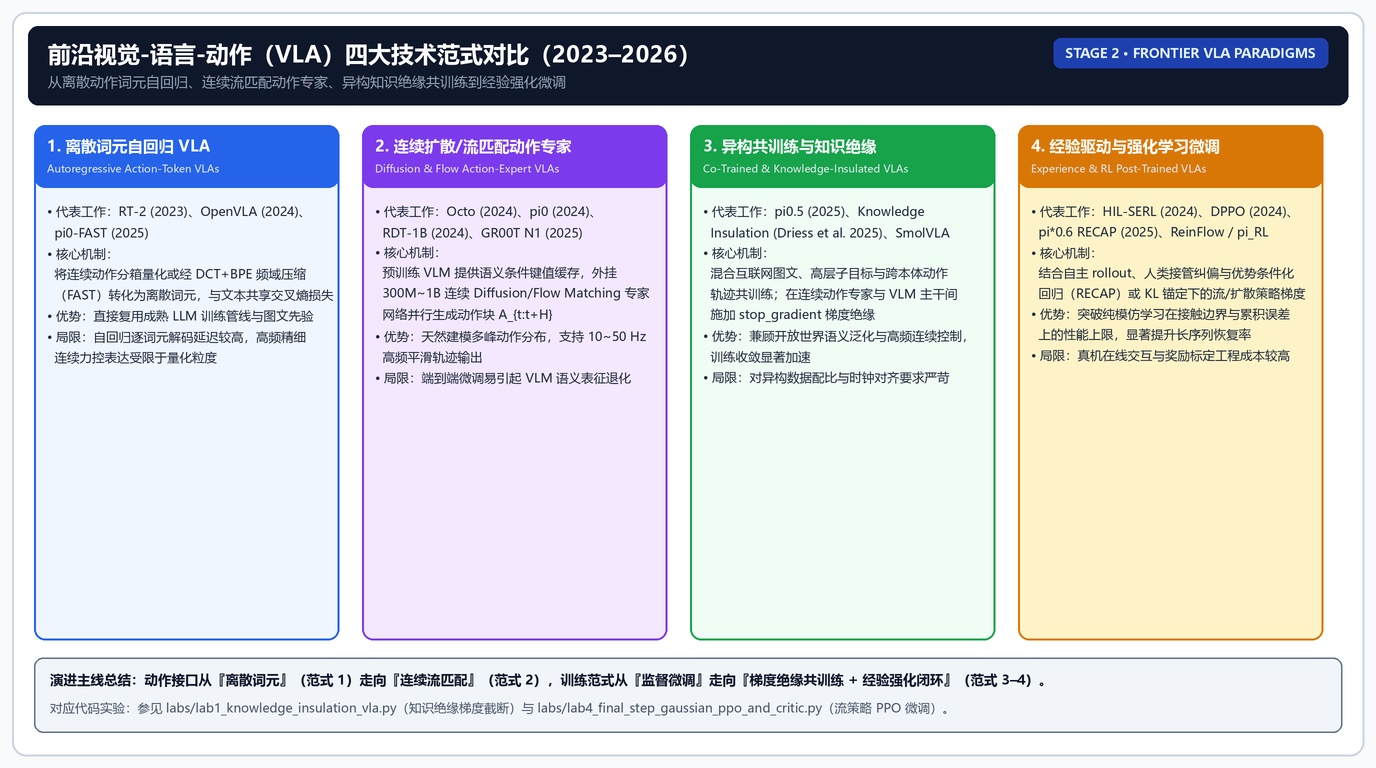
Task: Click the line 网络并行生成动作块 A_{t:t+H}
Action: [x=467, y=315]
